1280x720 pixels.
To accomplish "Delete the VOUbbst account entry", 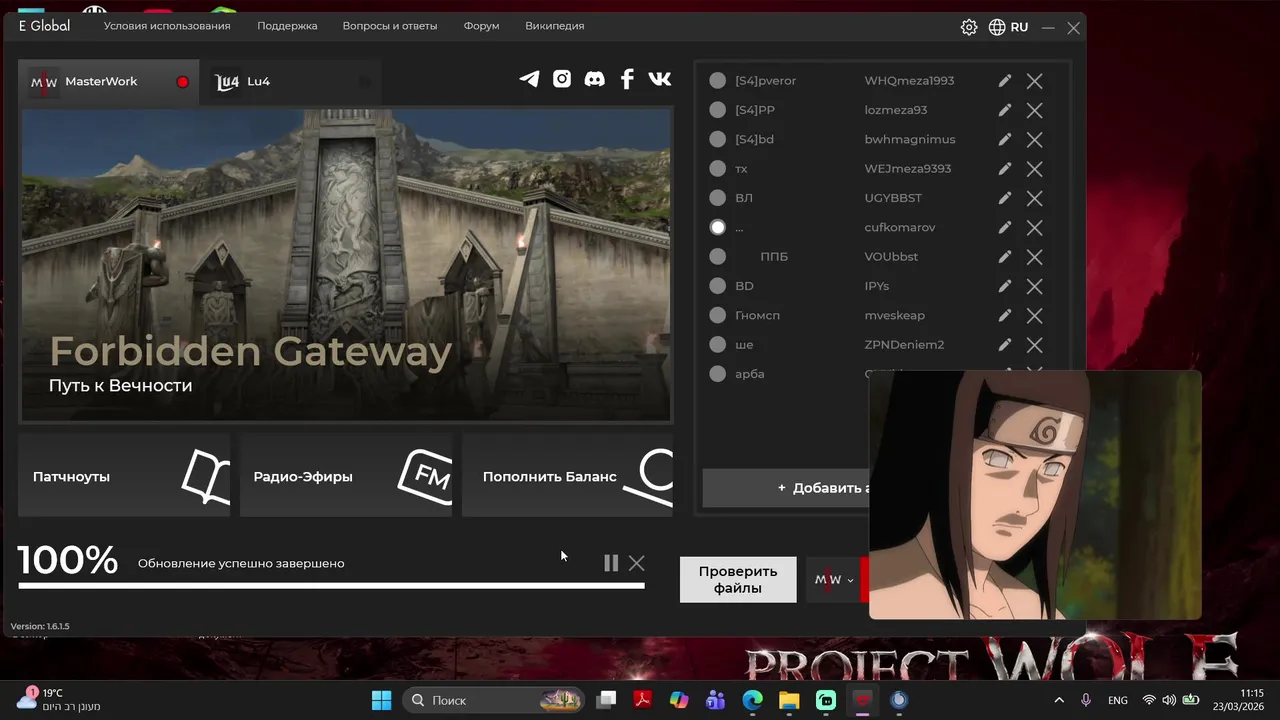I will coord(1035,257).
